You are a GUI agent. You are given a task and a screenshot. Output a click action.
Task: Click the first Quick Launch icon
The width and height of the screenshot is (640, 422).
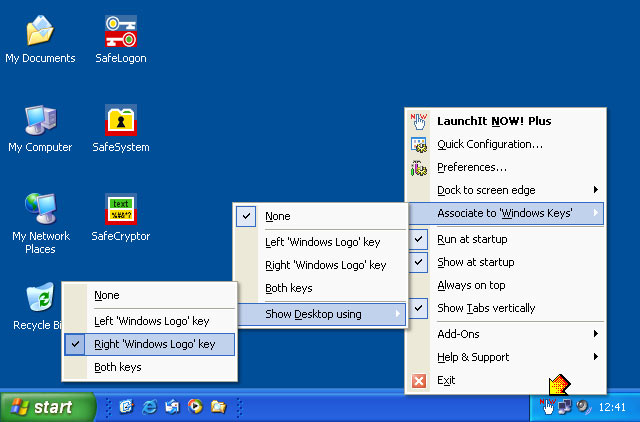click(x=127, y=406)
